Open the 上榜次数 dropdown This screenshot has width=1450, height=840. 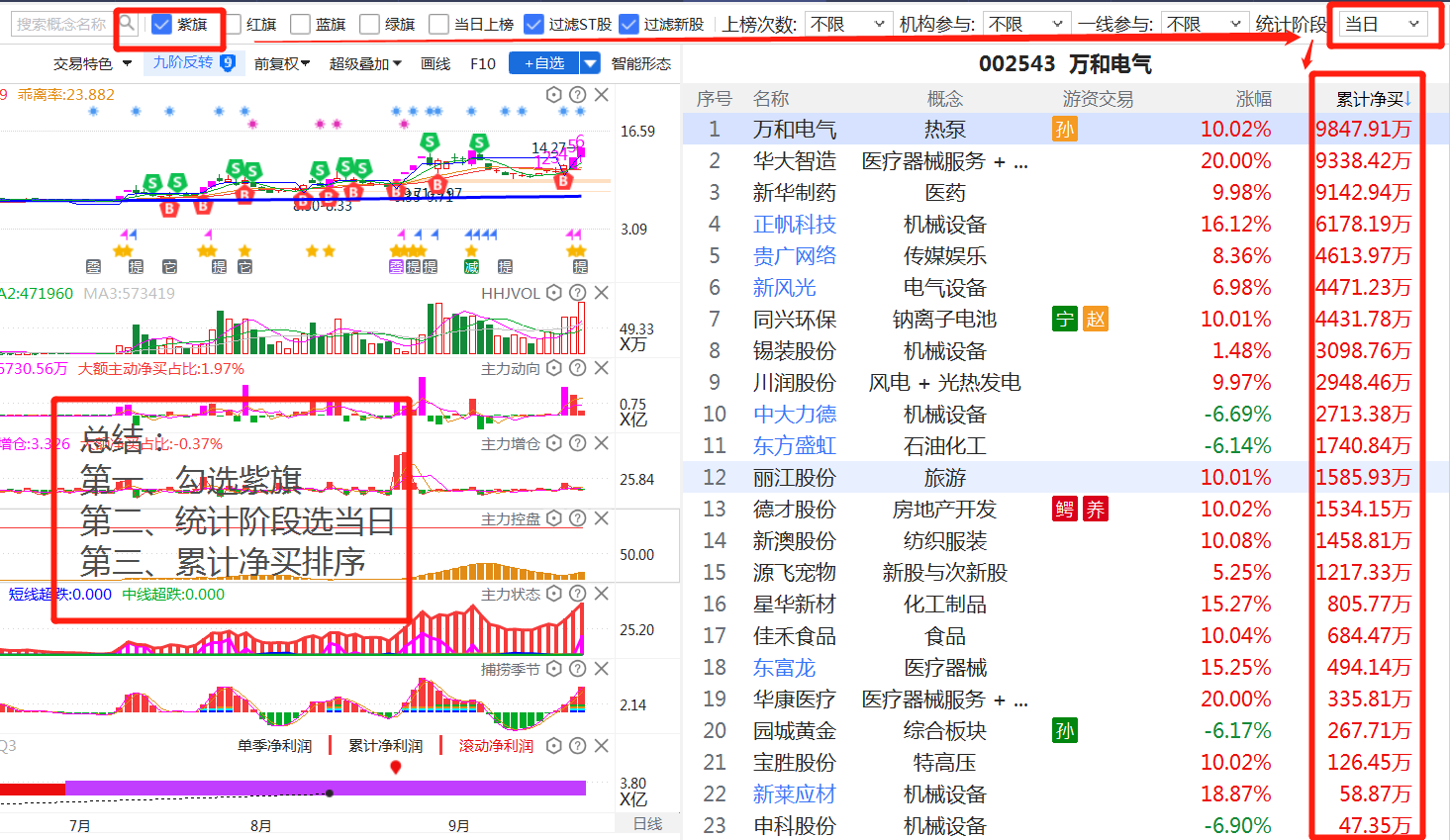coord(847,24)
